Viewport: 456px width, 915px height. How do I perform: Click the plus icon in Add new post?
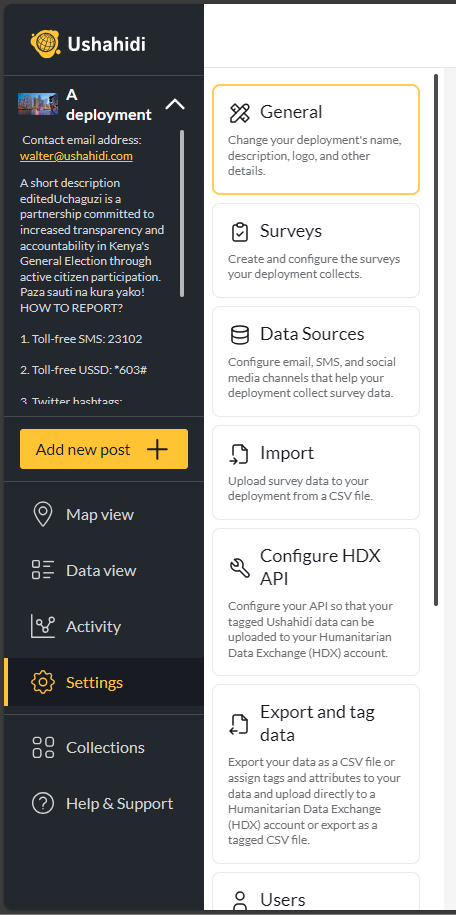[x=157, y=449]
